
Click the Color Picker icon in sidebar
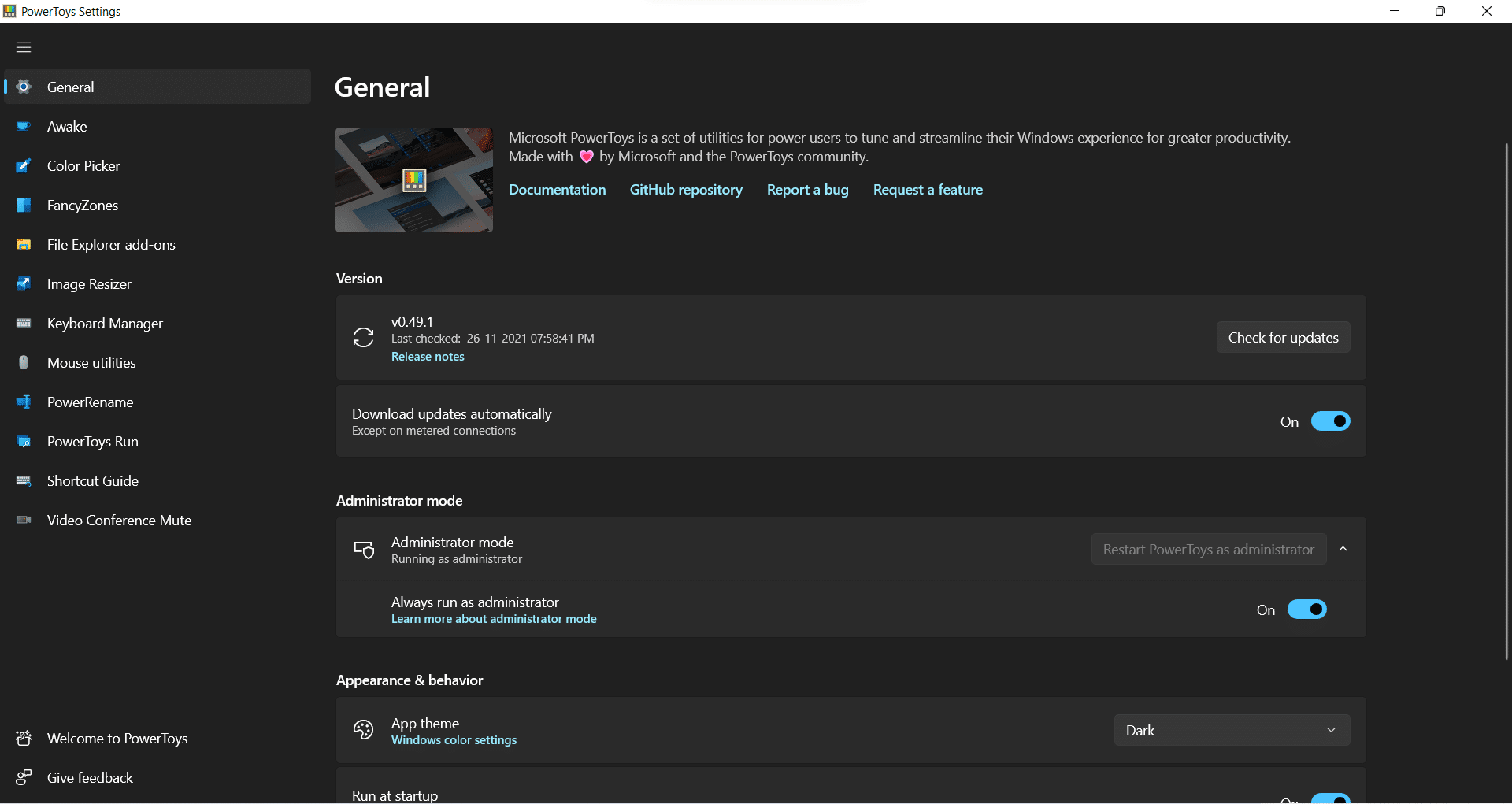click(24, 166)
